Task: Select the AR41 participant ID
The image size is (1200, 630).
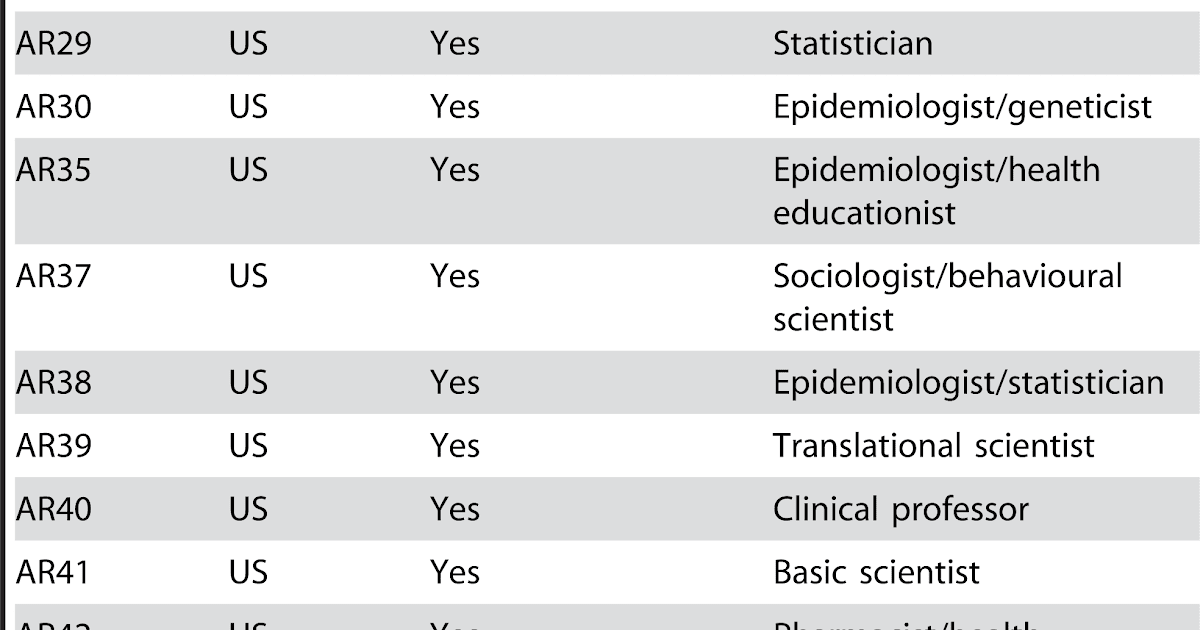Action: click(54, 573)
